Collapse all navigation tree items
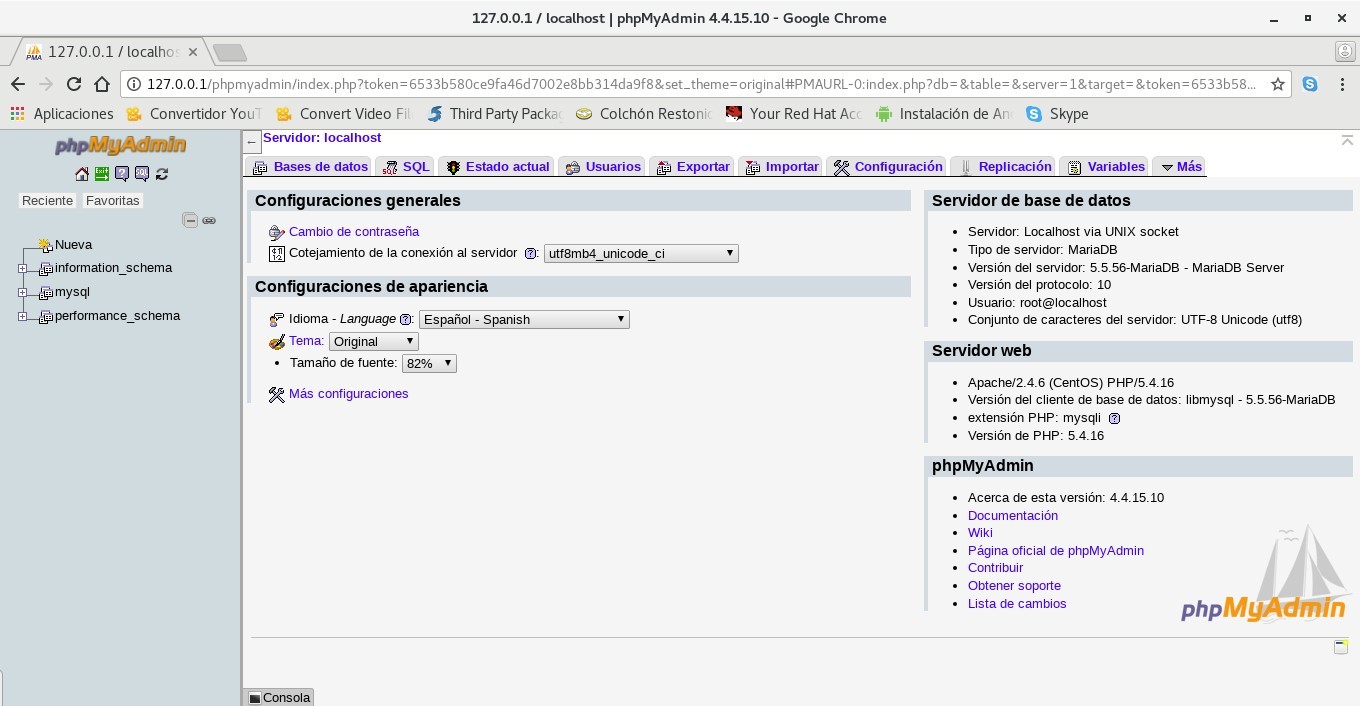This screenshot has height=706, width=1360. pyautogui.click(x=190, y=220)
